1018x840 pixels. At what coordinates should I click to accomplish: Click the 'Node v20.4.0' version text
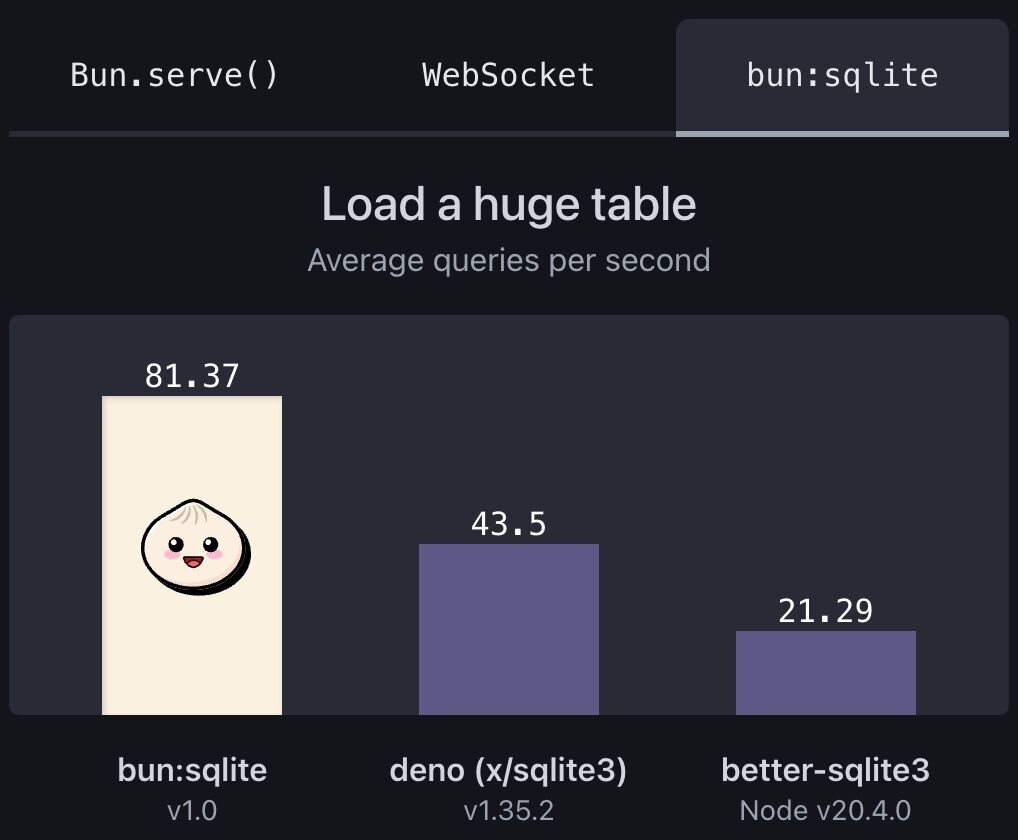pyautogui.click(x=826, y=811)
